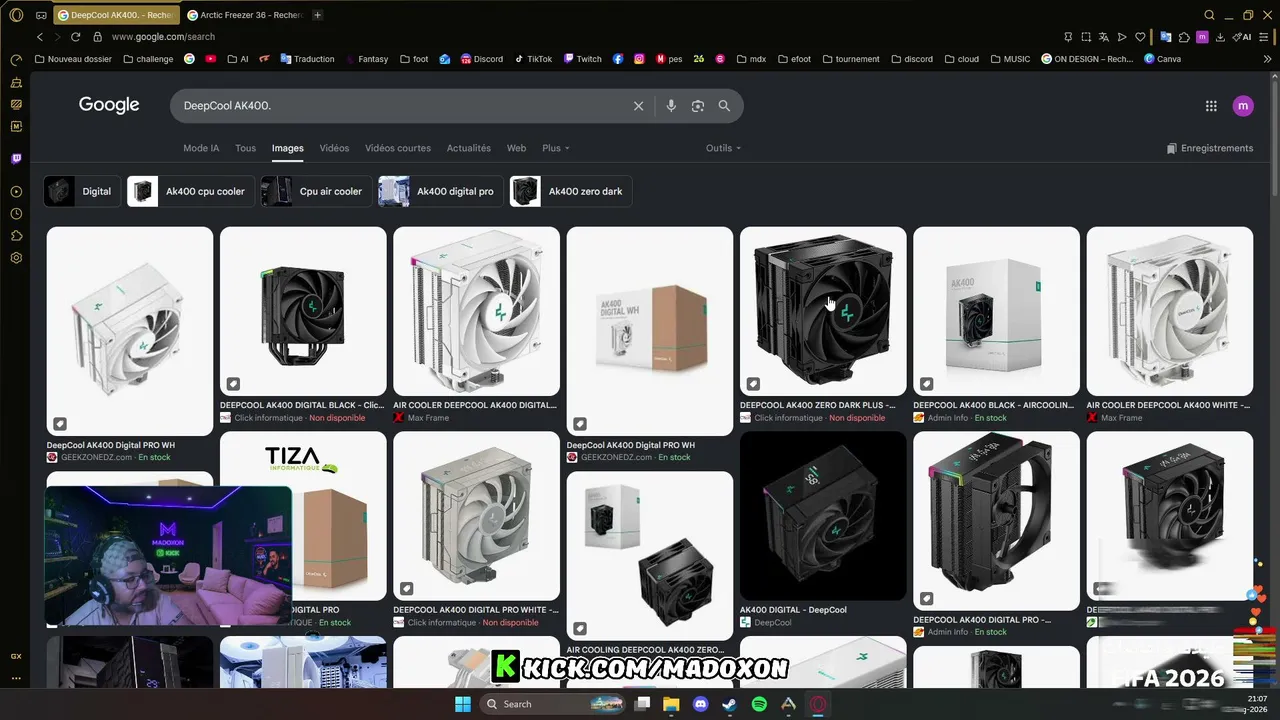Image resolution: width=1280 pixels, height=720 pixels.
Task: Open the DEEPCOOL AK400 ZERO DARK PLUS image
Action: (x=823, y=311)
